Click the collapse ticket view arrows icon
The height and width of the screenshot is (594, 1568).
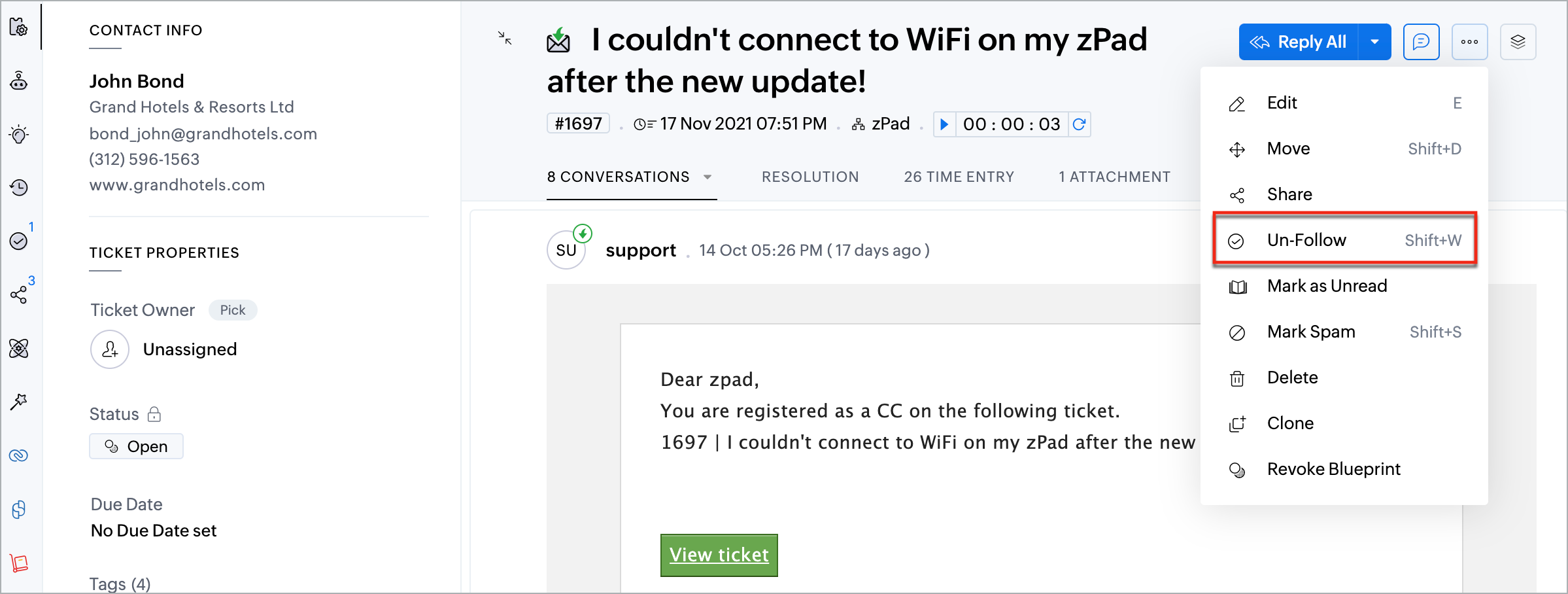(x=505, y=38)
